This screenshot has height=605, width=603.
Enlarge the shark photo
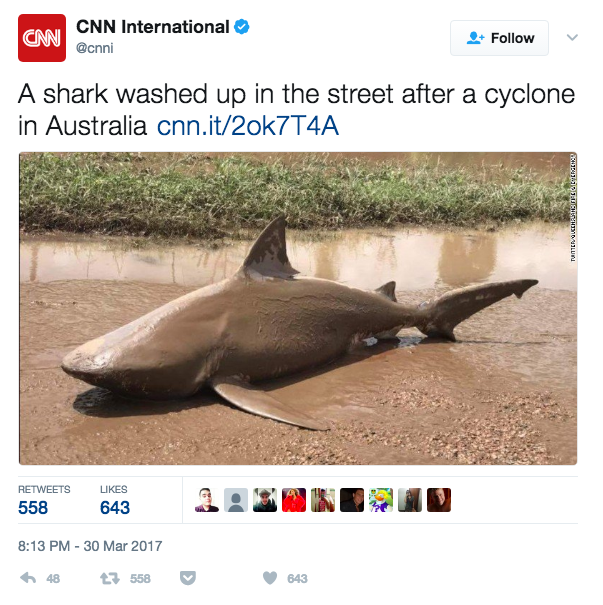click(x=298, y=308)
